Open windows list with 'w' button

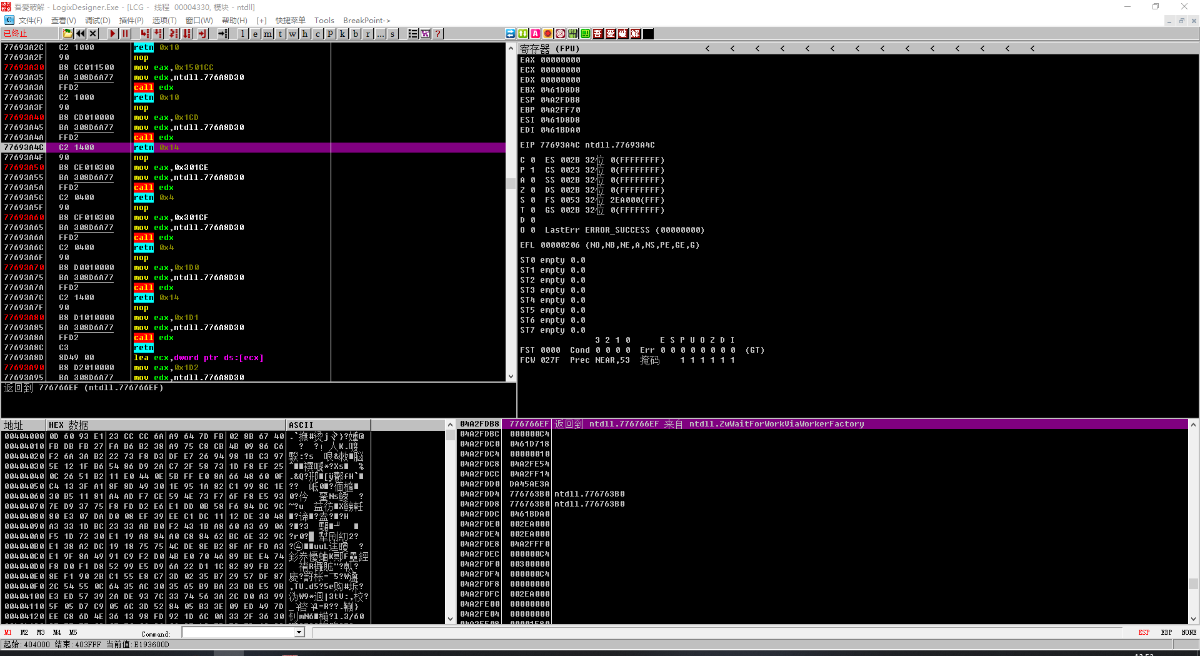pyautogui.click(x=293, y=33)
